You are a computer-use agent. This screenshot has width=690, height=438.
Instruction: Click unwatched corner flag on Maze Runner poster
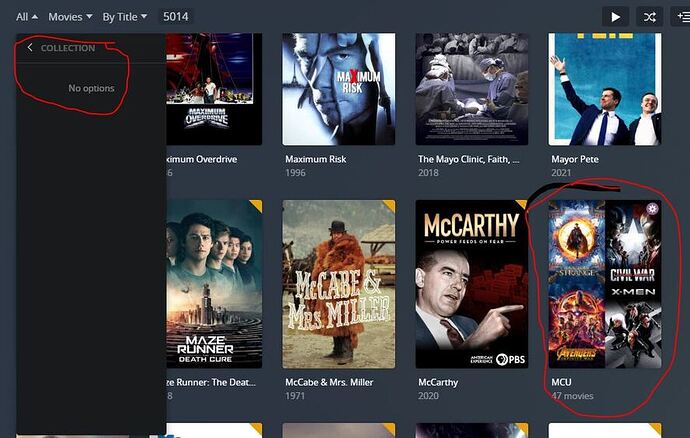pos(257,204)
